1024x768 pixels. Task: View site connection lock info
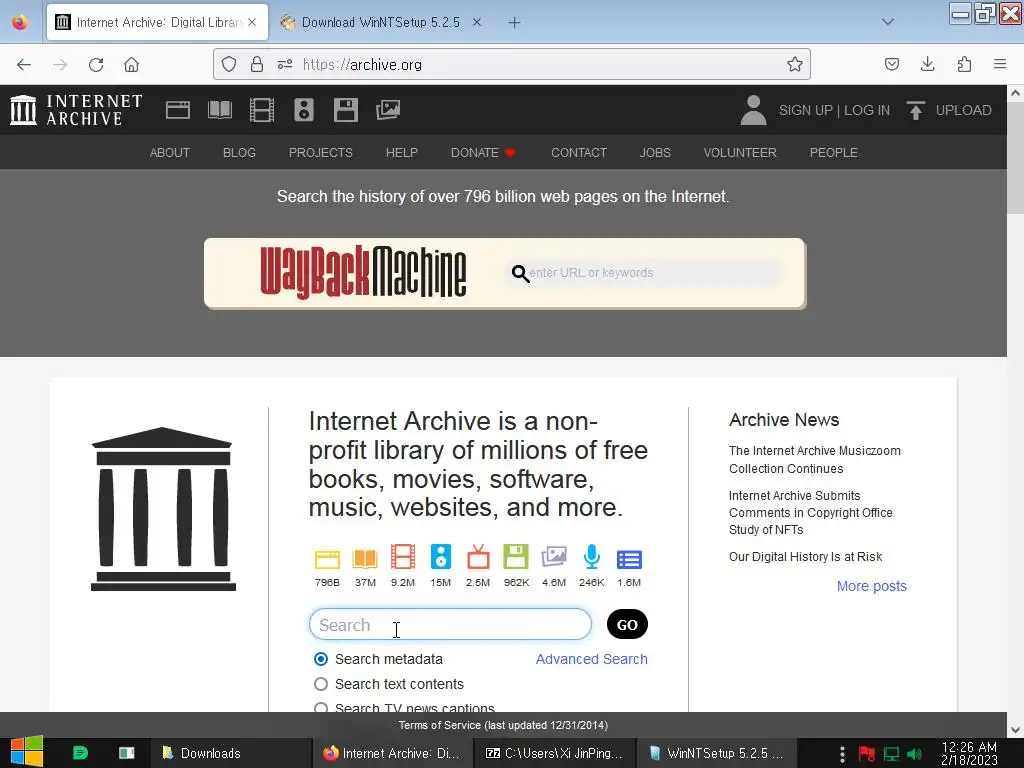pos(257,64)
